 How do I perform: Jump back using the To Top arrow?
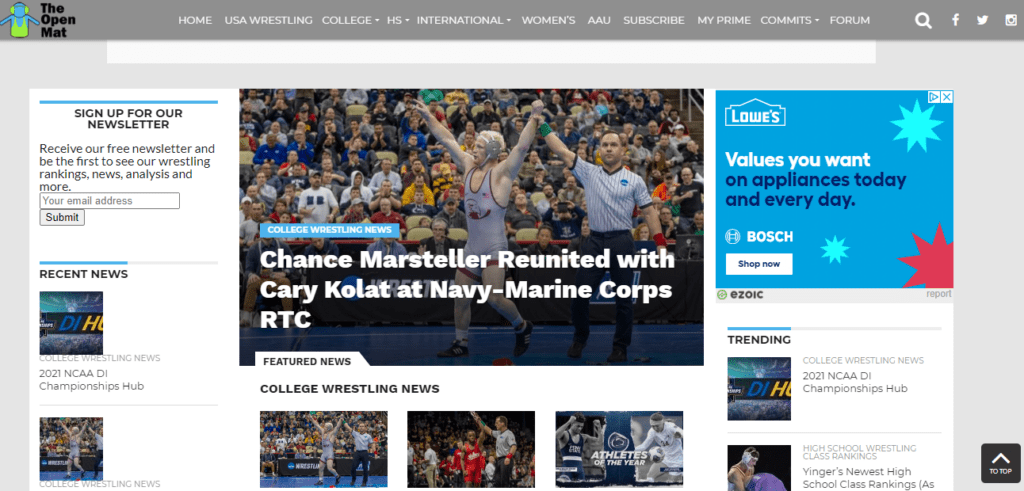tap(1000, 463)
